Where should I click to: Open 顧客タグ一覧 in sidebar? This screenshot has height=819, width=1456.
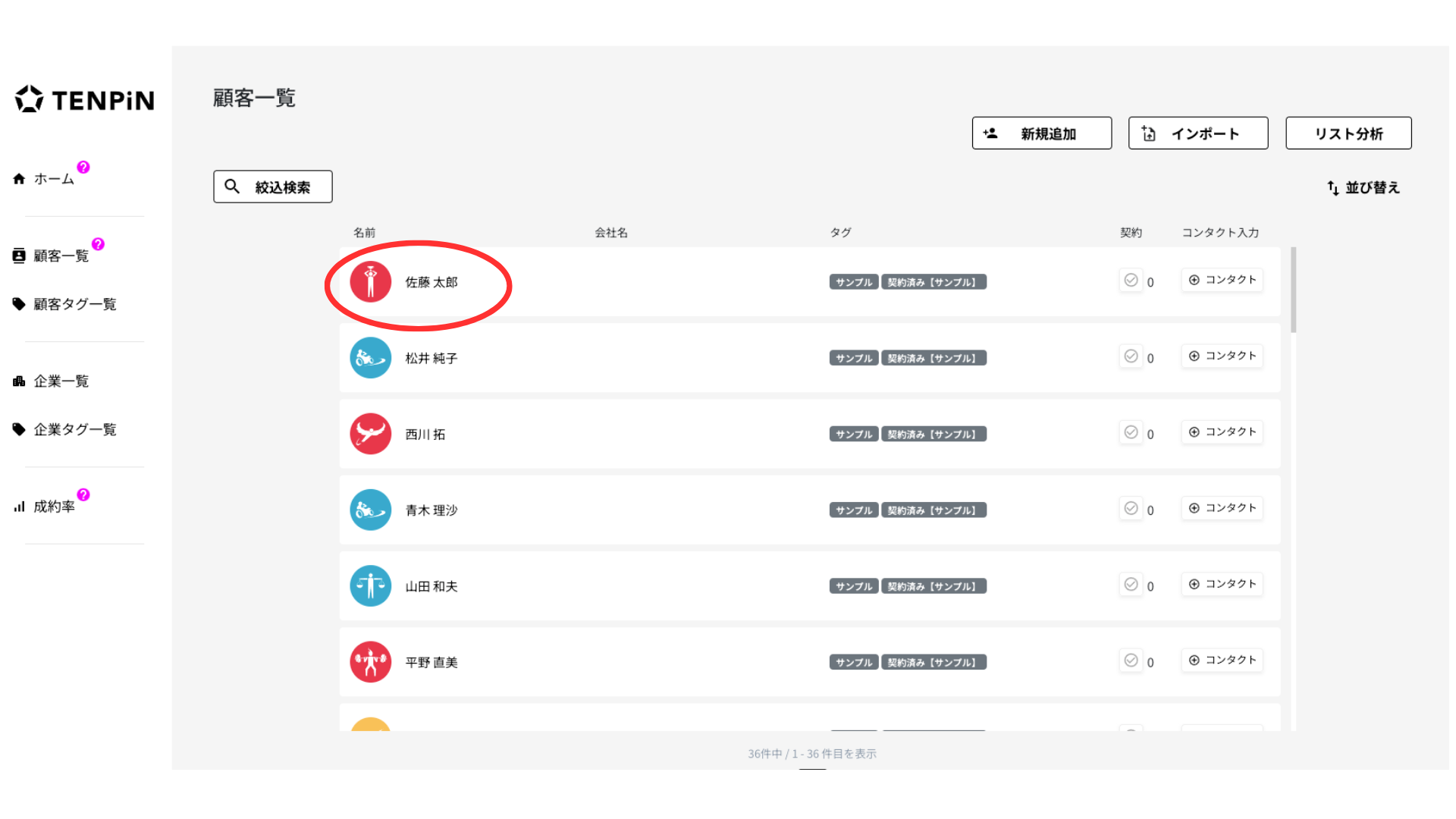[x=74, y=304]
